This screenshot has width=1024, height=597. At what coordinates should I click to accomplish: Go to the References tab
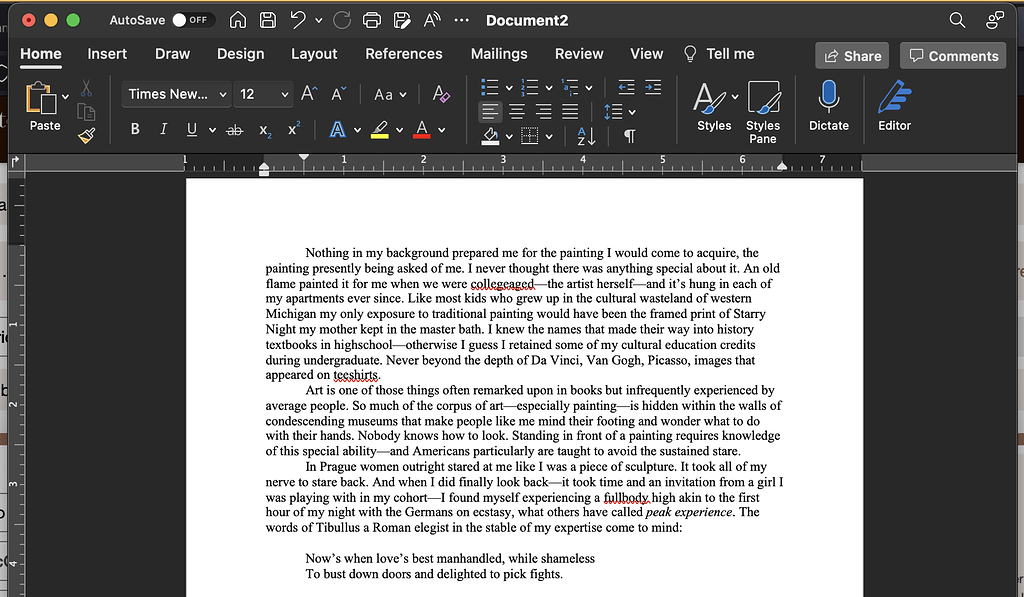(404, 54)
